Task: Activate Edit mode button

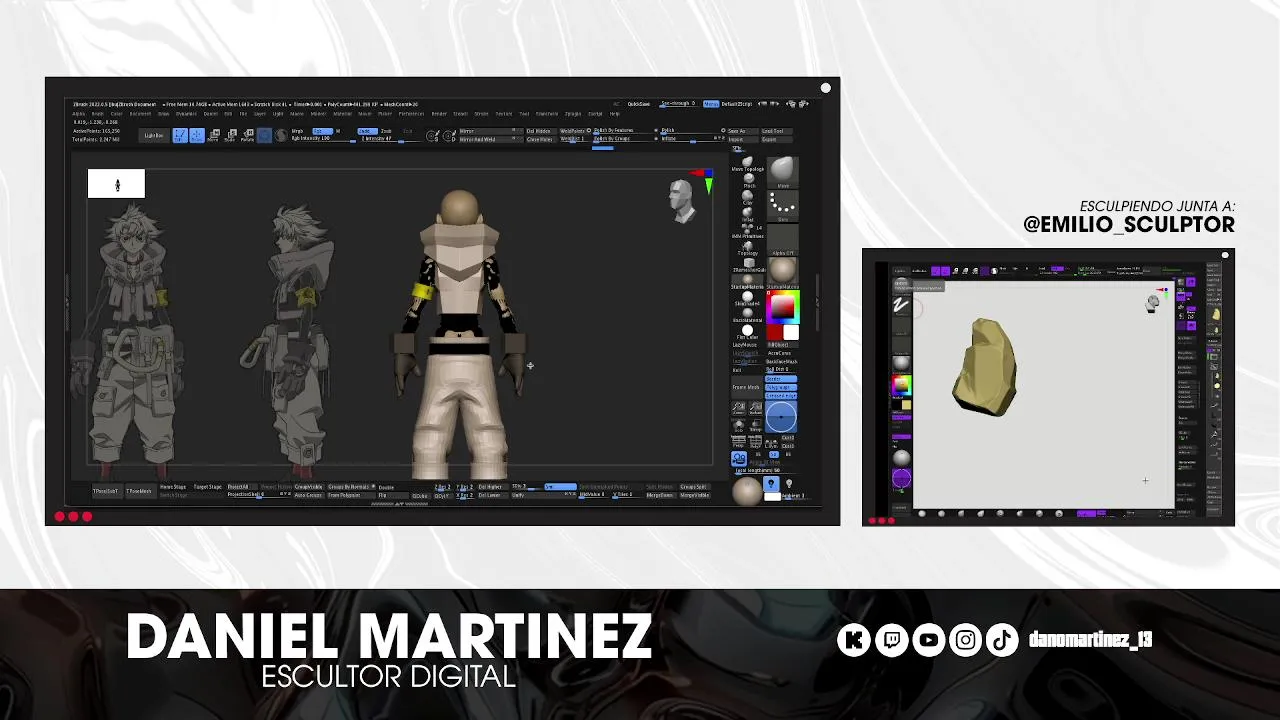Action: pyautogui.click(x=180, y=135)
